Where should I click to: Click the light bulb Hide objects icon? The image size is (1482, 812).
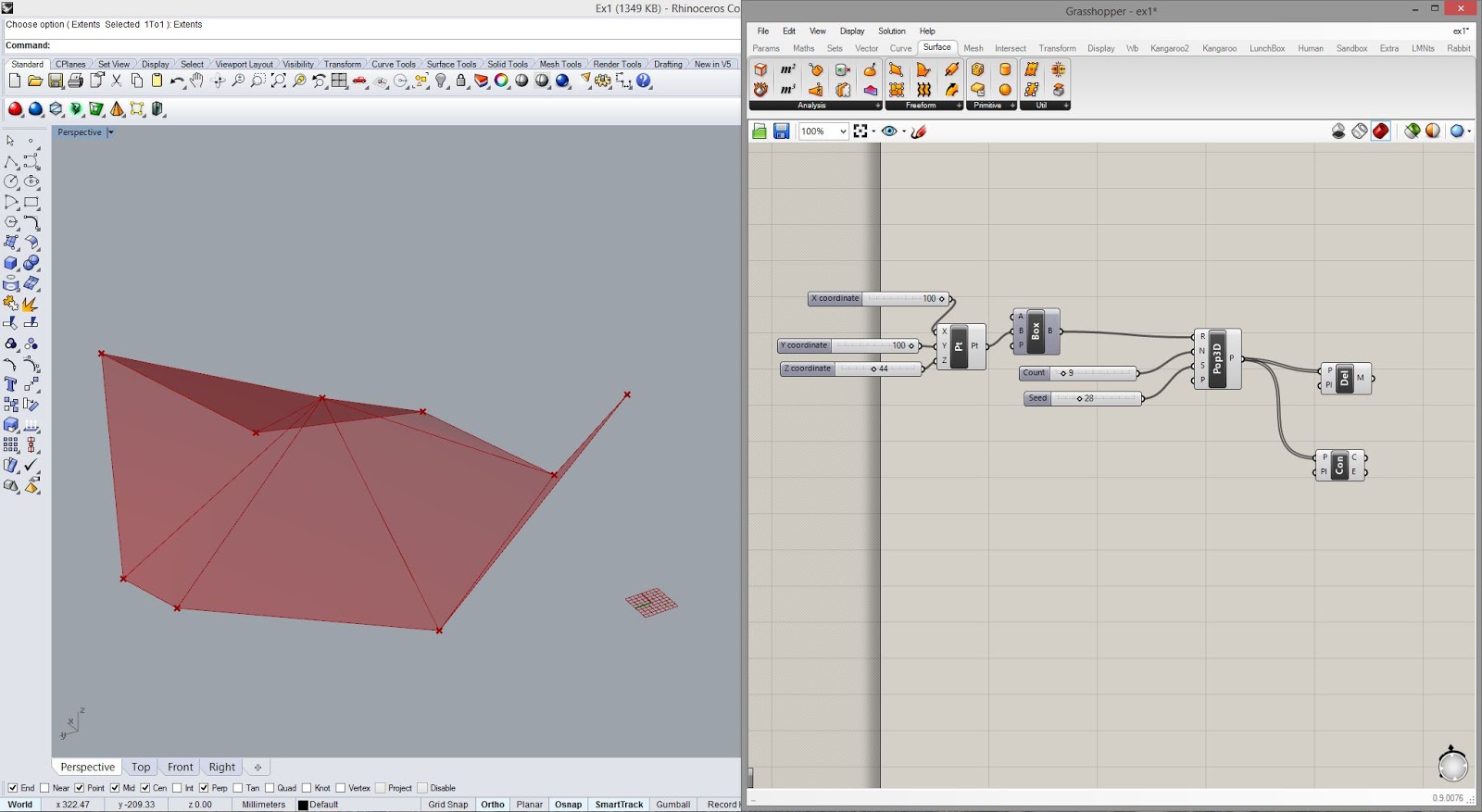point(441,81)
